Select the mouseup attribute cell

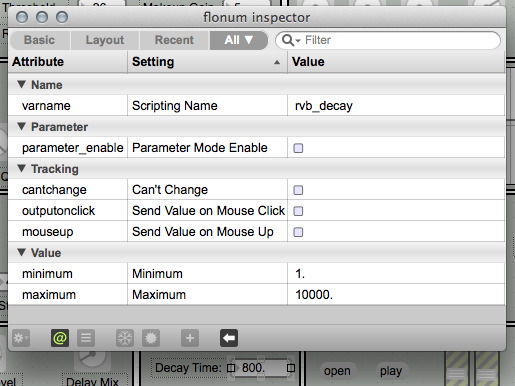(68, 232)
